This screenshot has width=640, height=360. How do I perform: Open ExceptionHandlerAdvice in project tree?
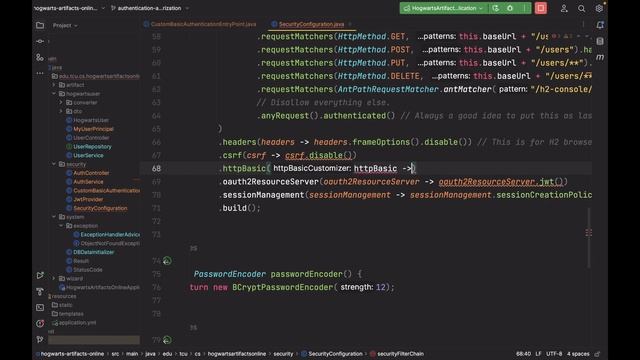110,235
